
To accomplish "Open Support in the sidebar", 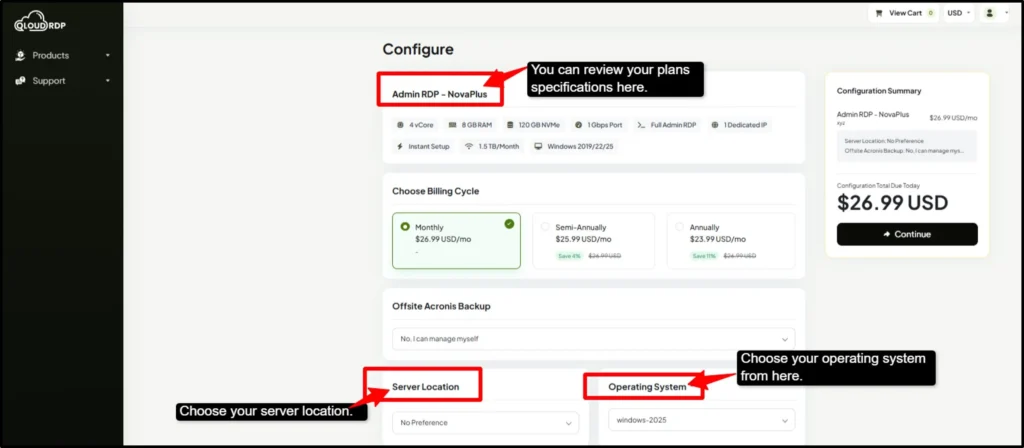I will (49, 81).
